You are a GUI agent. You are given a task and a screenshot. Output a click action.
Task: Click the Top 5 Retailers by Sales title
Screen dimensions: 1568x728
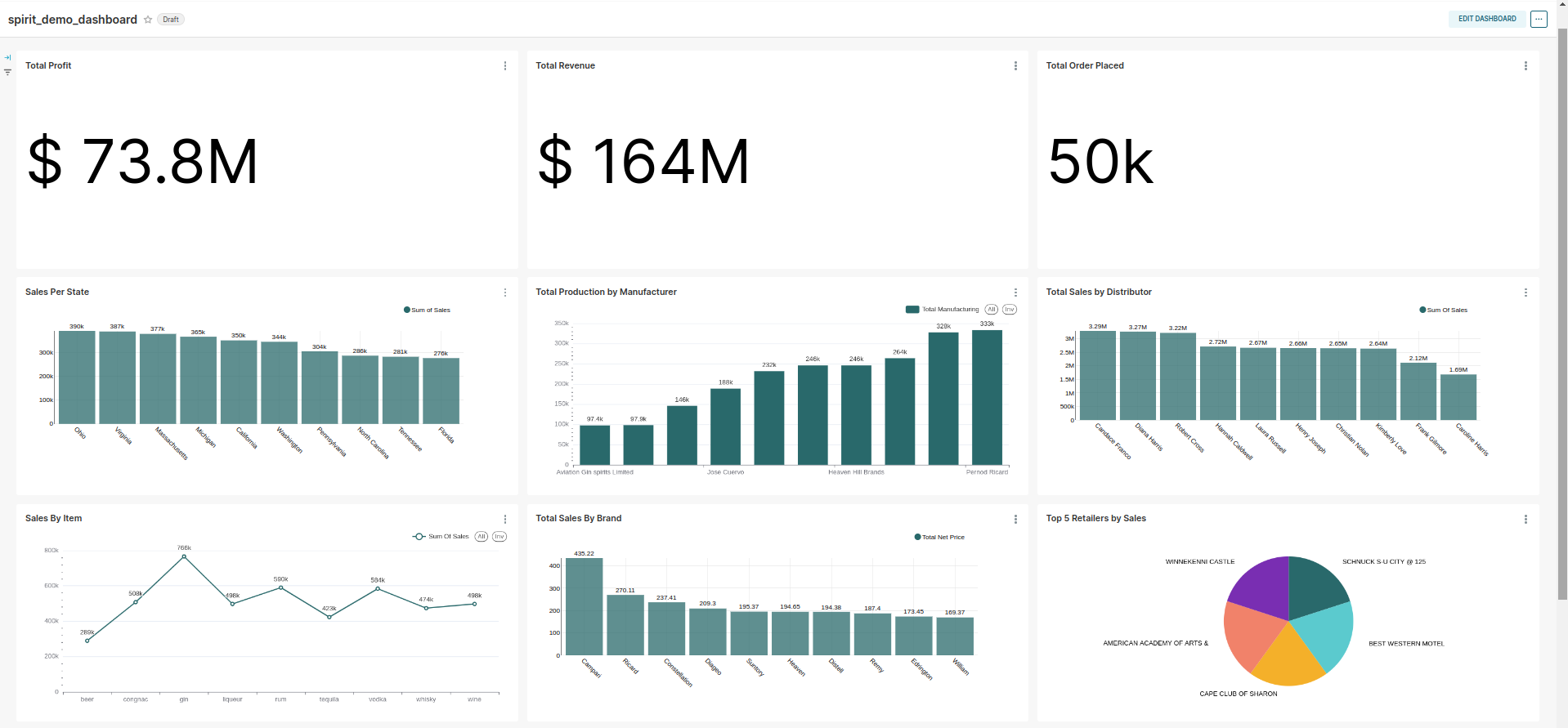coord(1096,518)
